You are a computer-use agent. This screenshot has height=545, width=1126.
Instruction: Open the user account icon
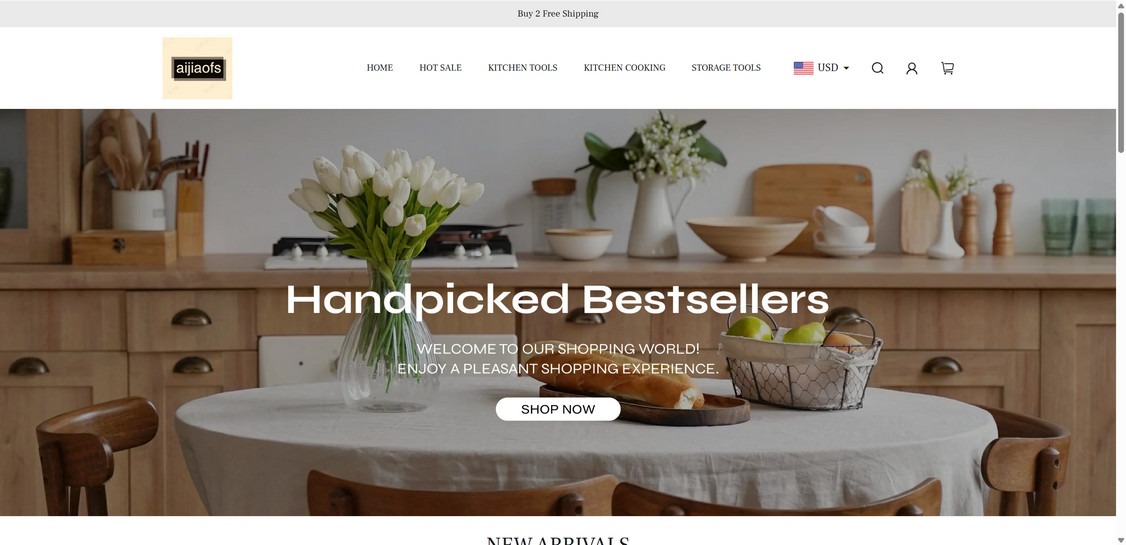[x=911, y=68]
